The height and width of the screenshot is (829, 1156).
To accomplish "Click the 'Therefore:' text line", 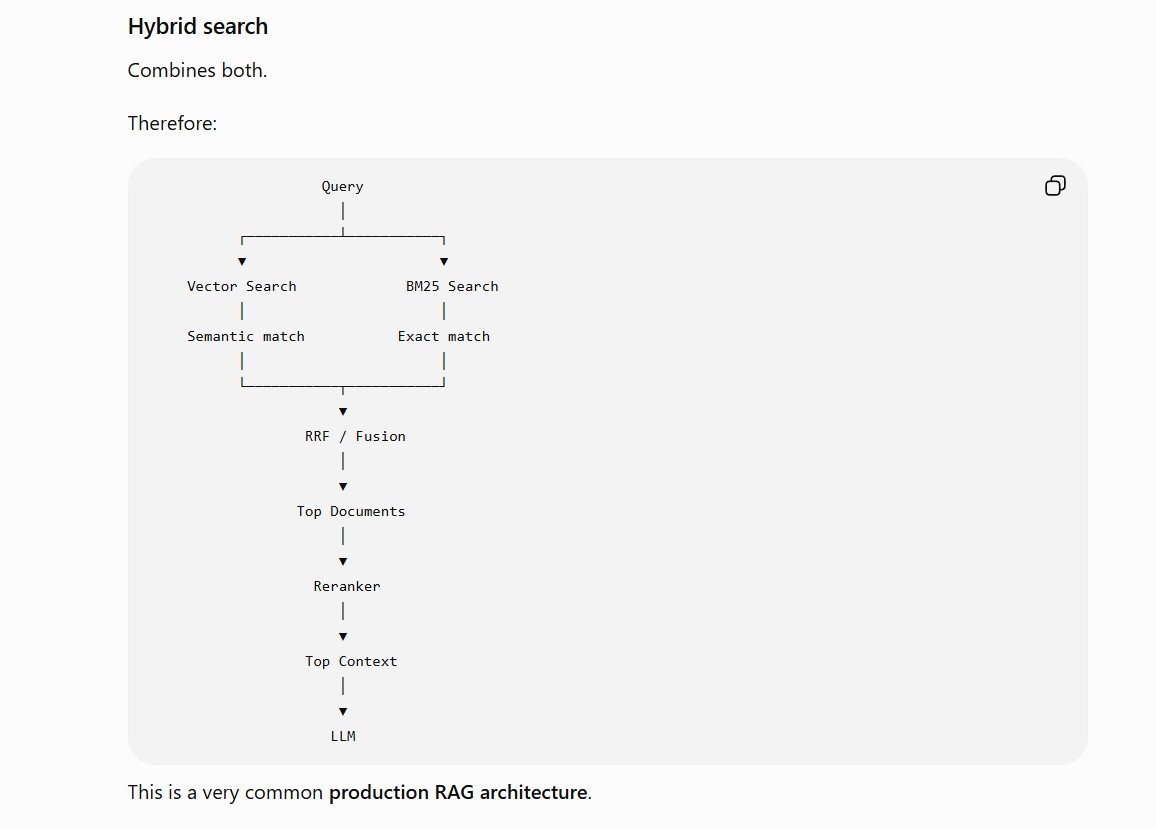I will [x=172, y=123].
